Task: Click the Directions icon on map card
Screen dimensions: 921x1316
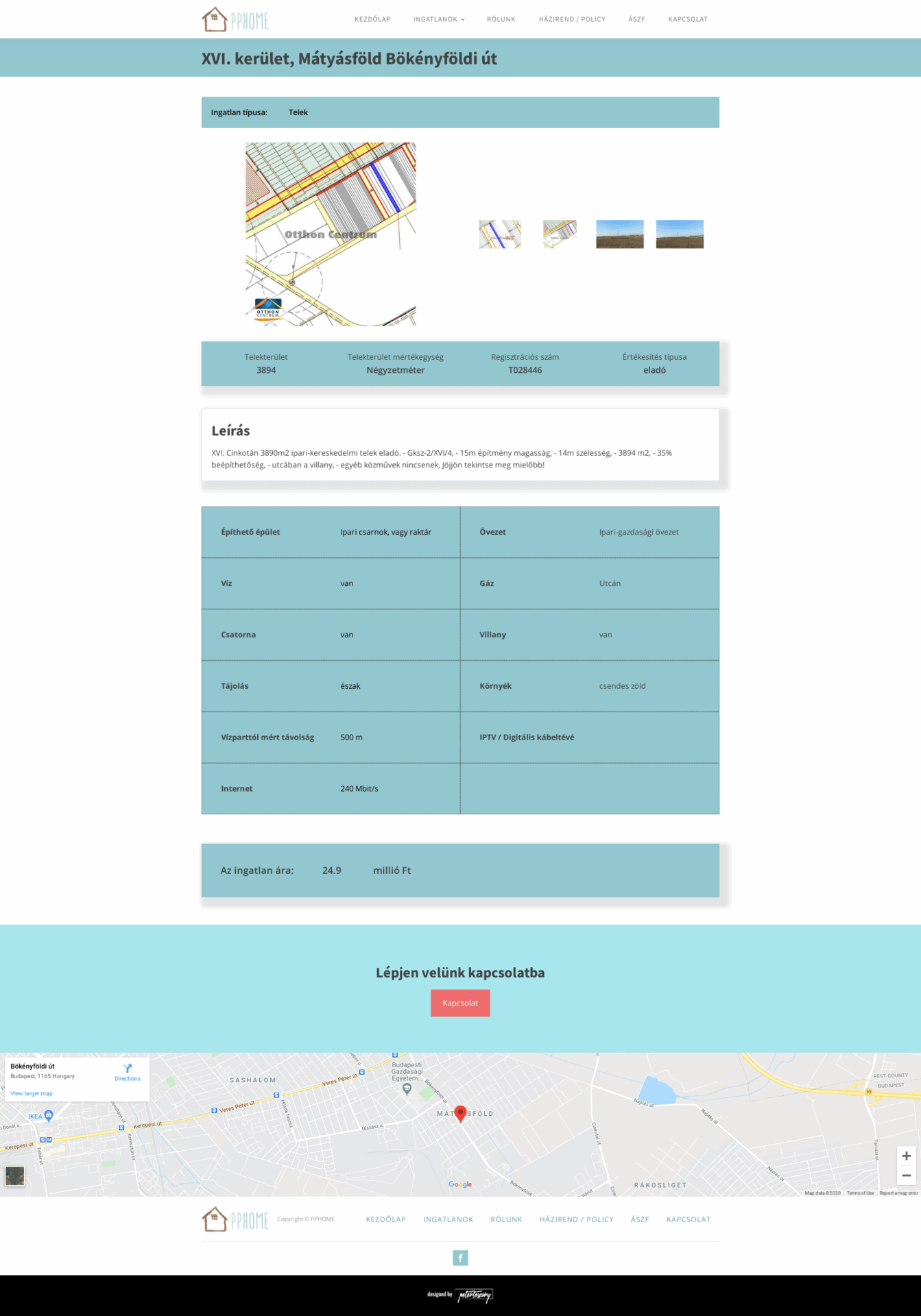Action: tap(128, 1069)
